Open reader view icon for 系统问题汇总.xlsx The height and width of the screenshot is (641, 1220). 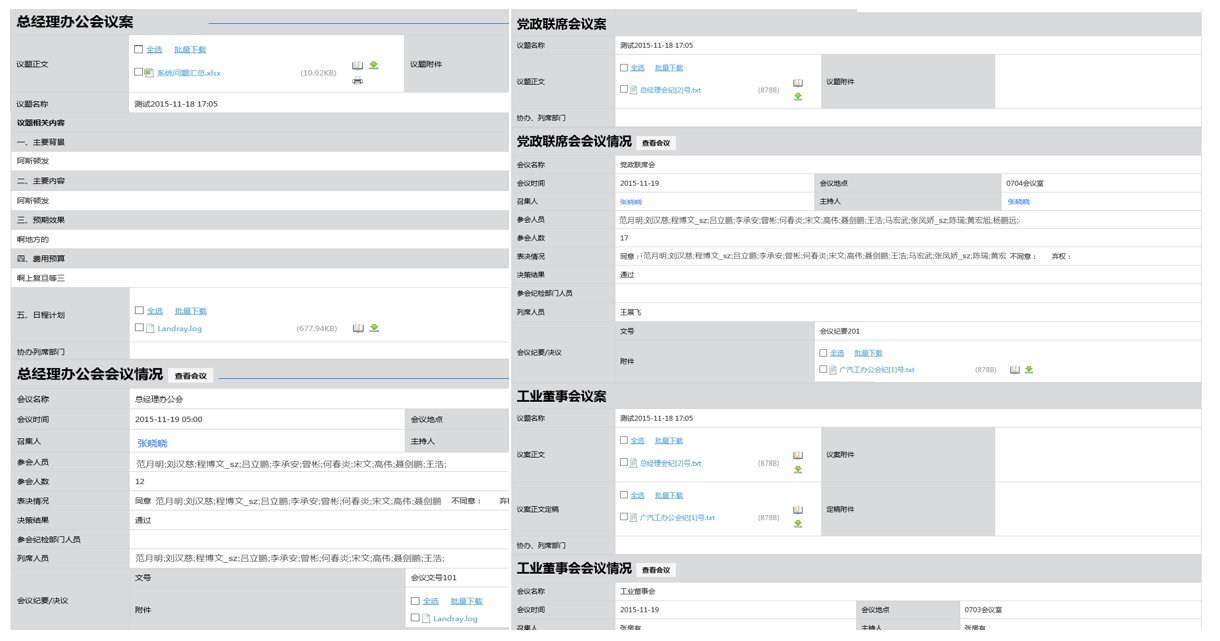coord(357,66)
